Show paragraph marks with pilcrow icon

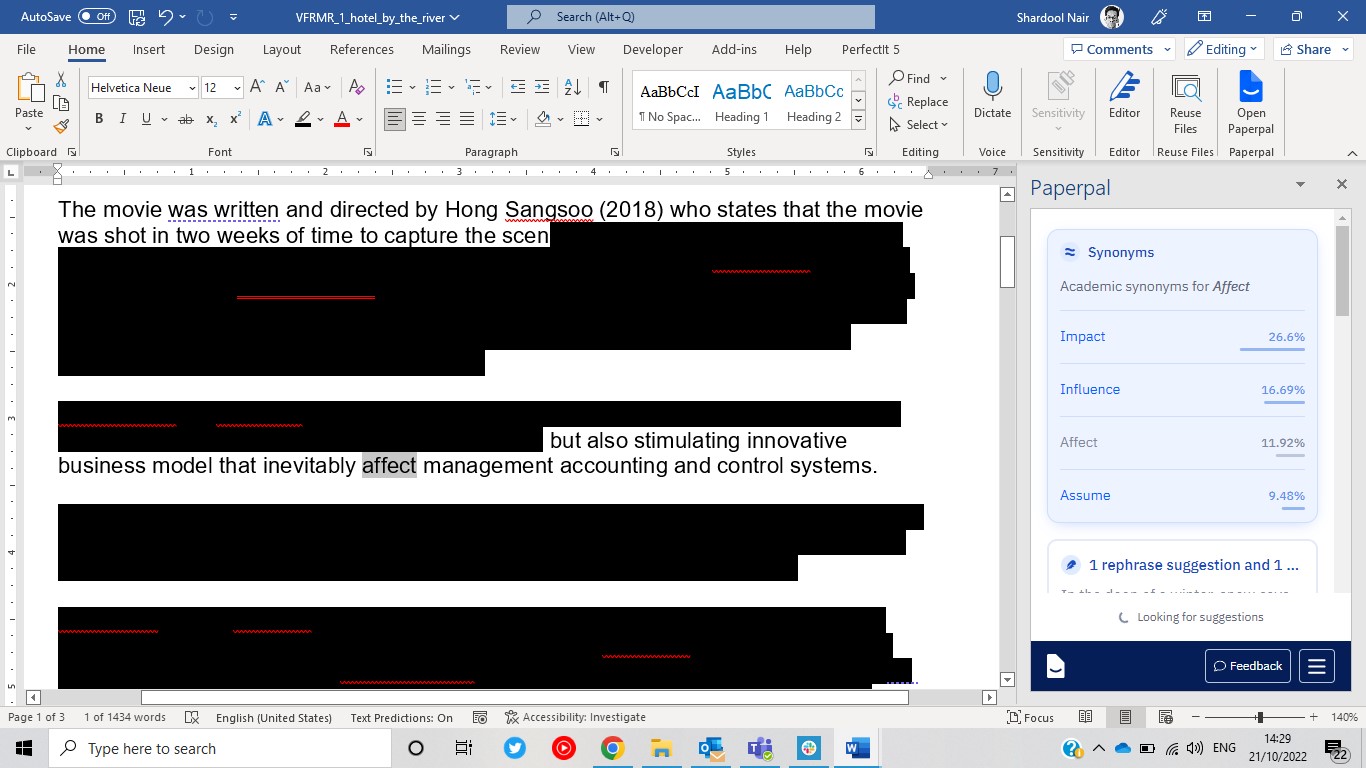(603, 87)
